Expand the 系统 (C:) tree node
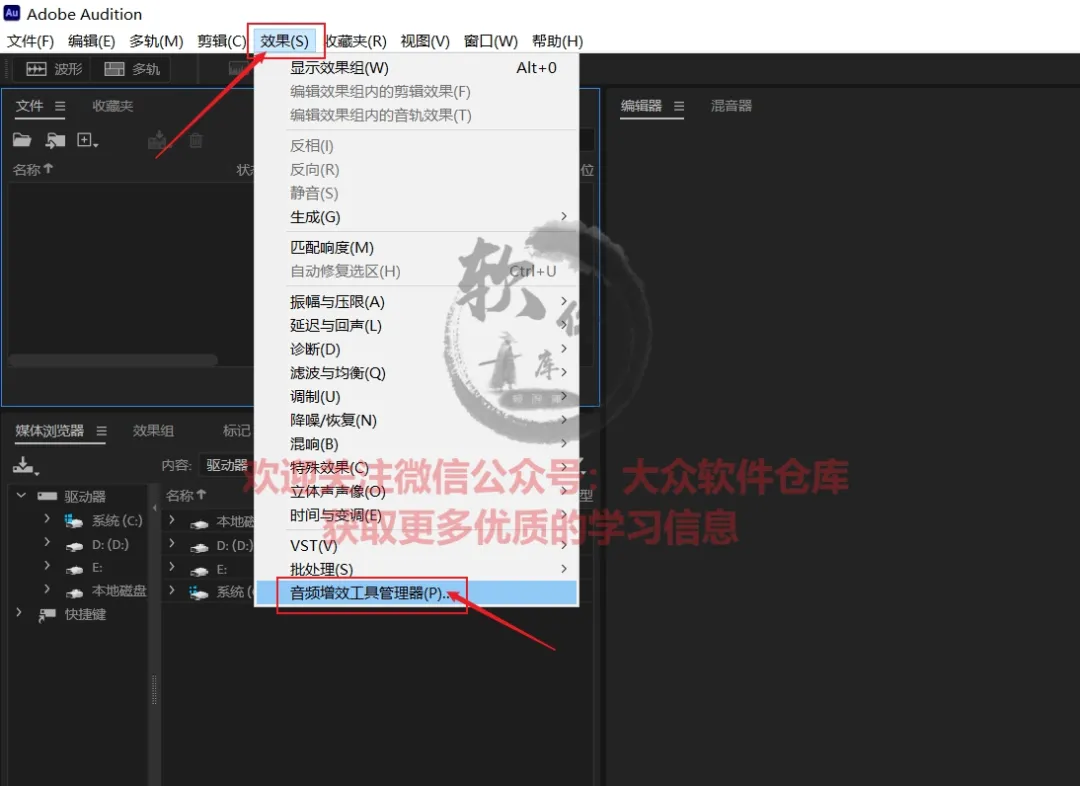 pyautogui.click(x=47, y=519)
